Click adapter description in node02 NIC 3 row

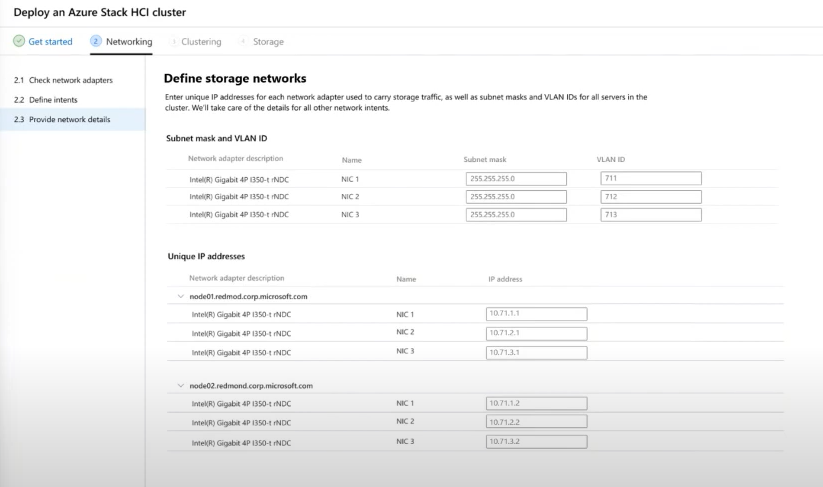[241, 443]
